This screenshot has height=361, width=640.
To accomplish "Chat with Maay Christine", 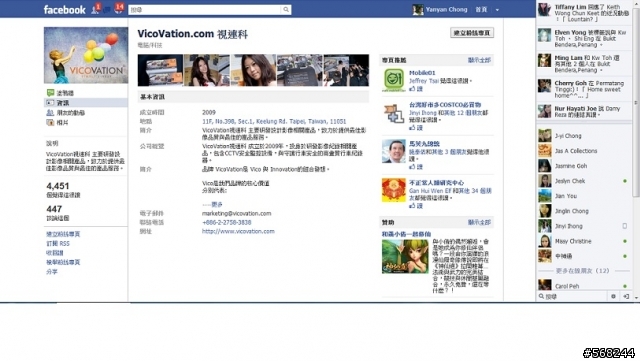I will coord(584,241).
